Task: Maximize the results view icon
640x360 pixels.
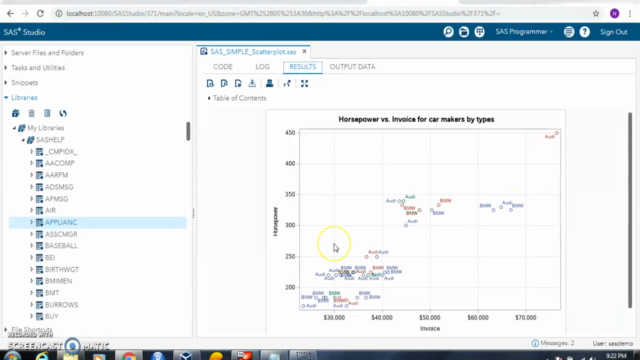Action: tap(304, 84)
